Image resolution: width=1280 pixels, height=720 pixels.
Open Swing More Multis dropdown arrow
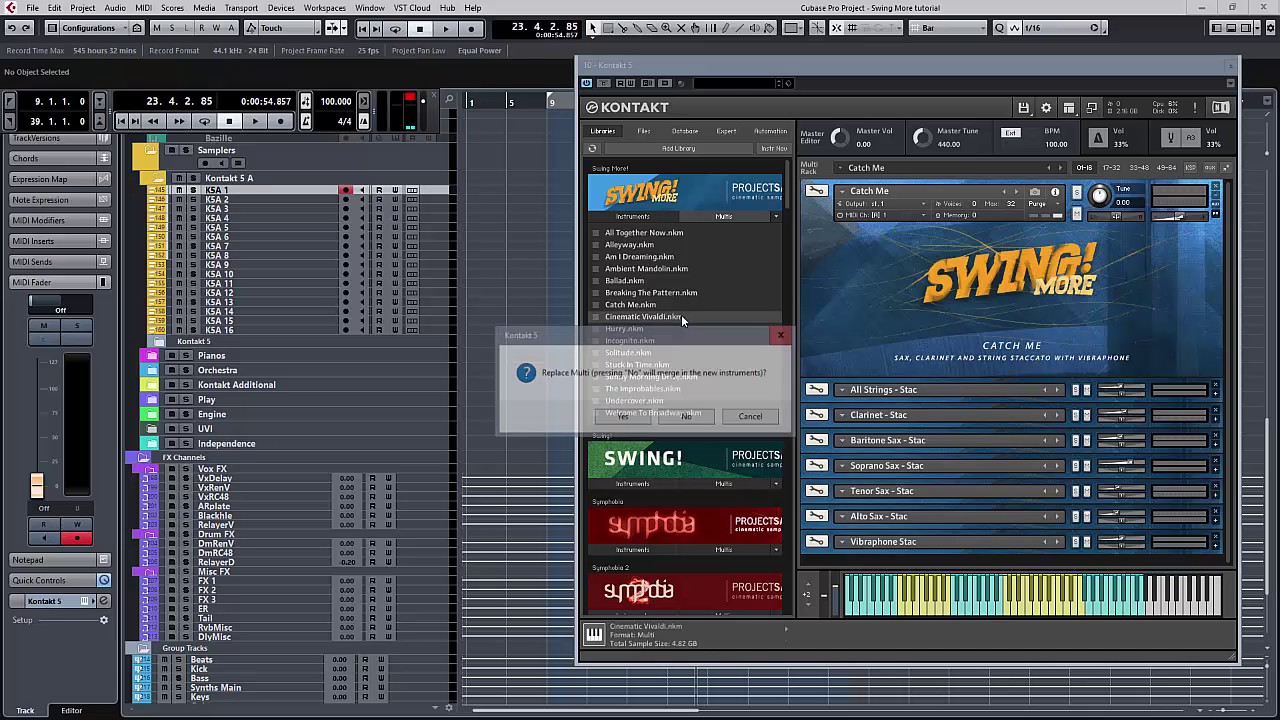pos(775,217)
